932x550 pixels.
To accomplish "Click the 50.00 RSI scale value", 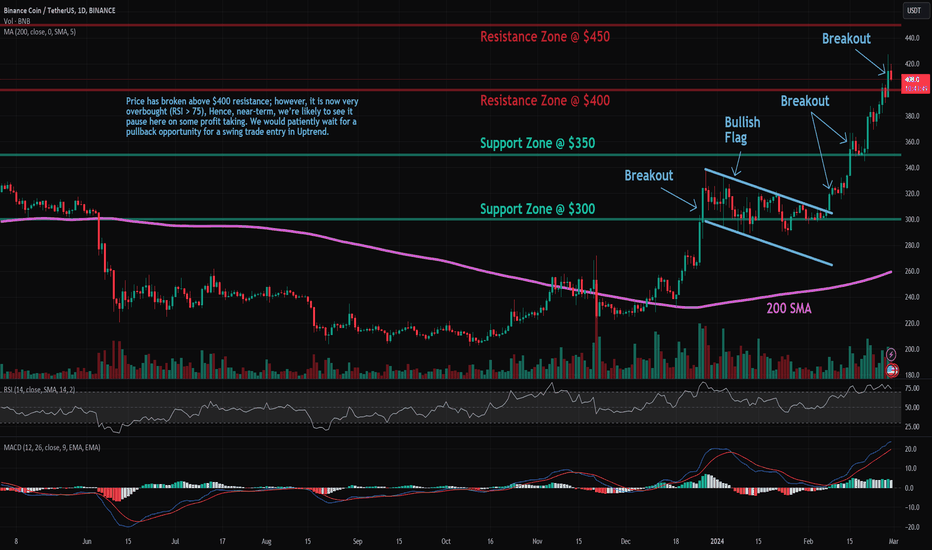I will pyautogui.click(x=912, y=408).
